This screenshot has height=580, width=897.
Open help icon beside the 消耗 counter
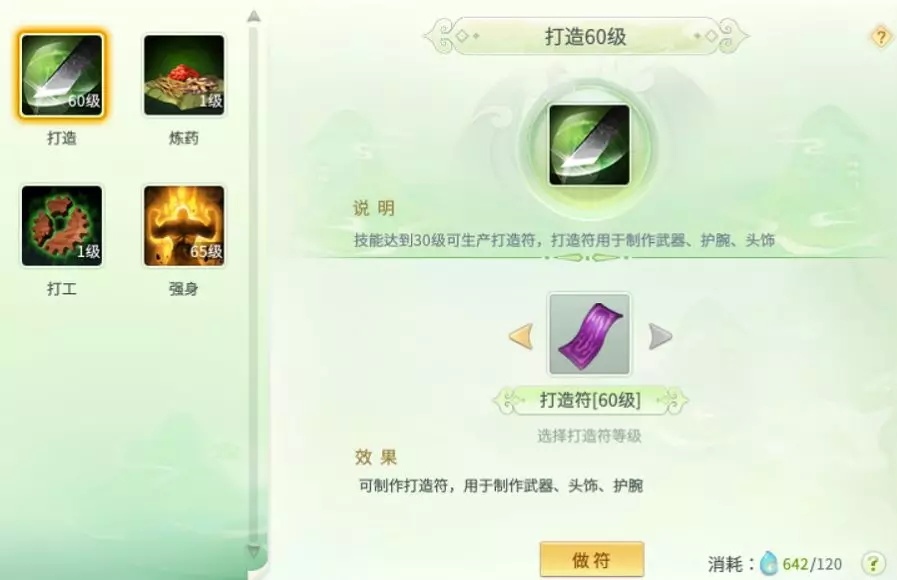(874, 563)
